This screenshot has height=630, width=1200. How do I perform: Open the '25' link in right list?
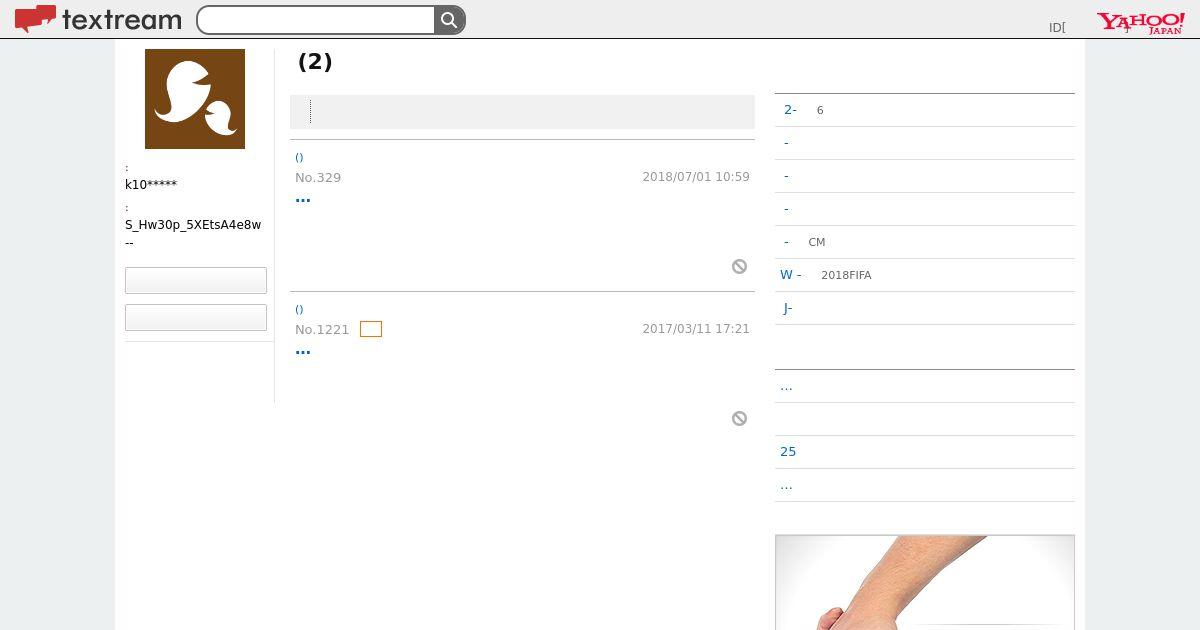pyautogui.click(x=788, y=452)
